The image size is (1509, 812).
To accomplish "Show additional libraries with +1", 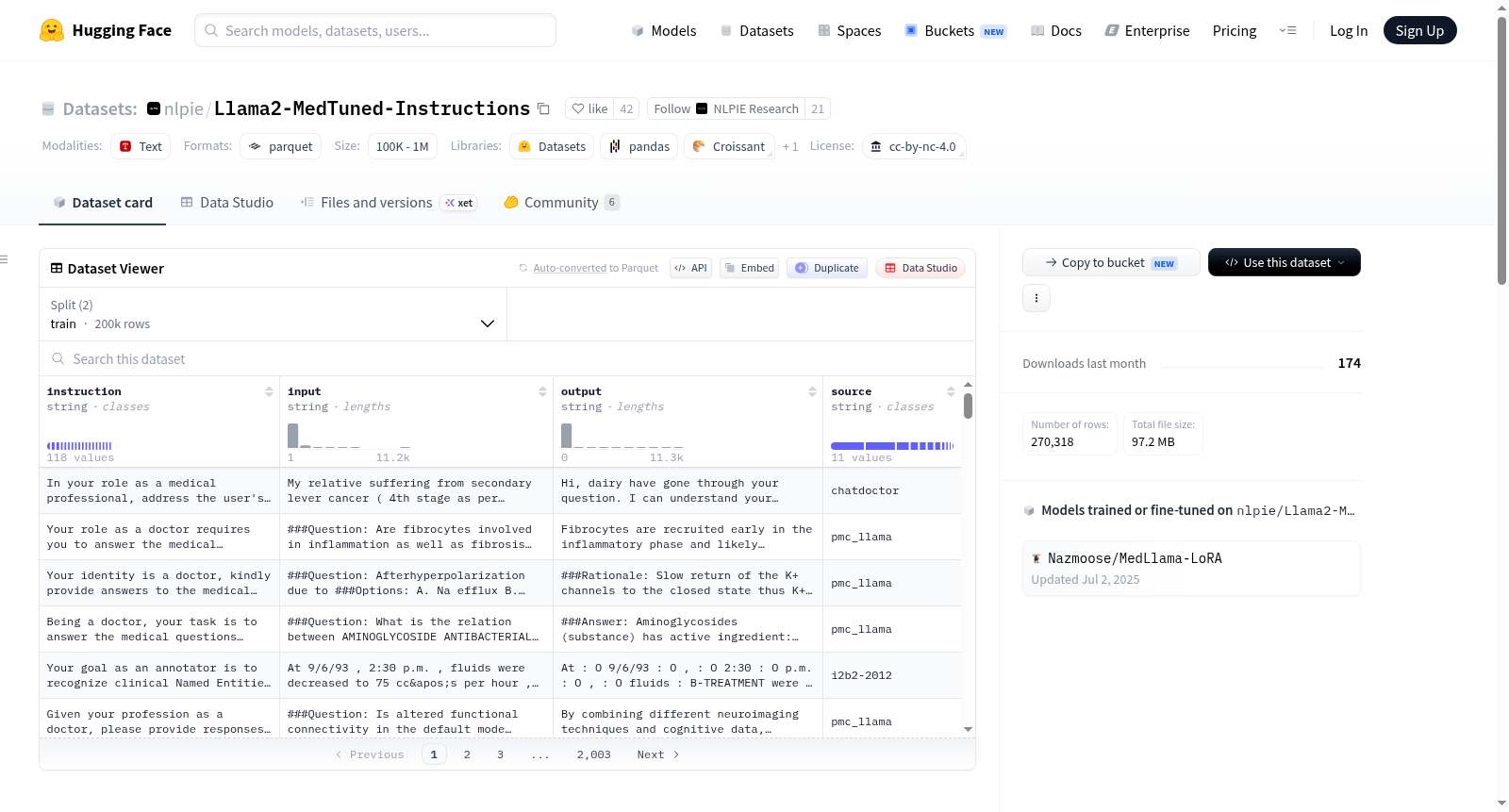I will [x=790, y=146].
